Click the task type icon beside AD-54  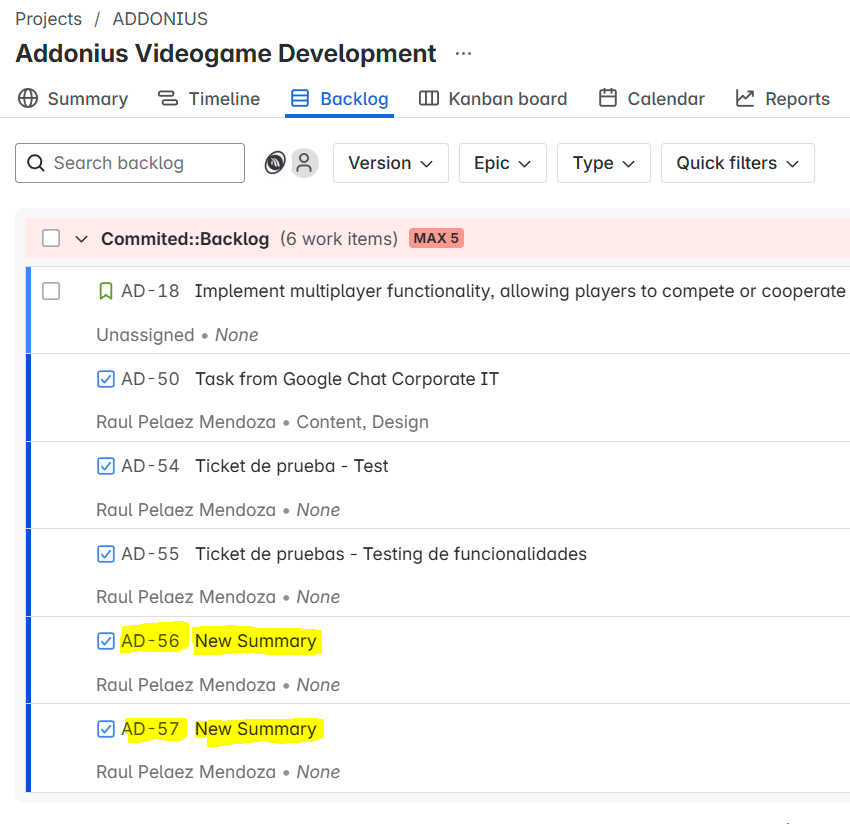(x=106, y=466)
